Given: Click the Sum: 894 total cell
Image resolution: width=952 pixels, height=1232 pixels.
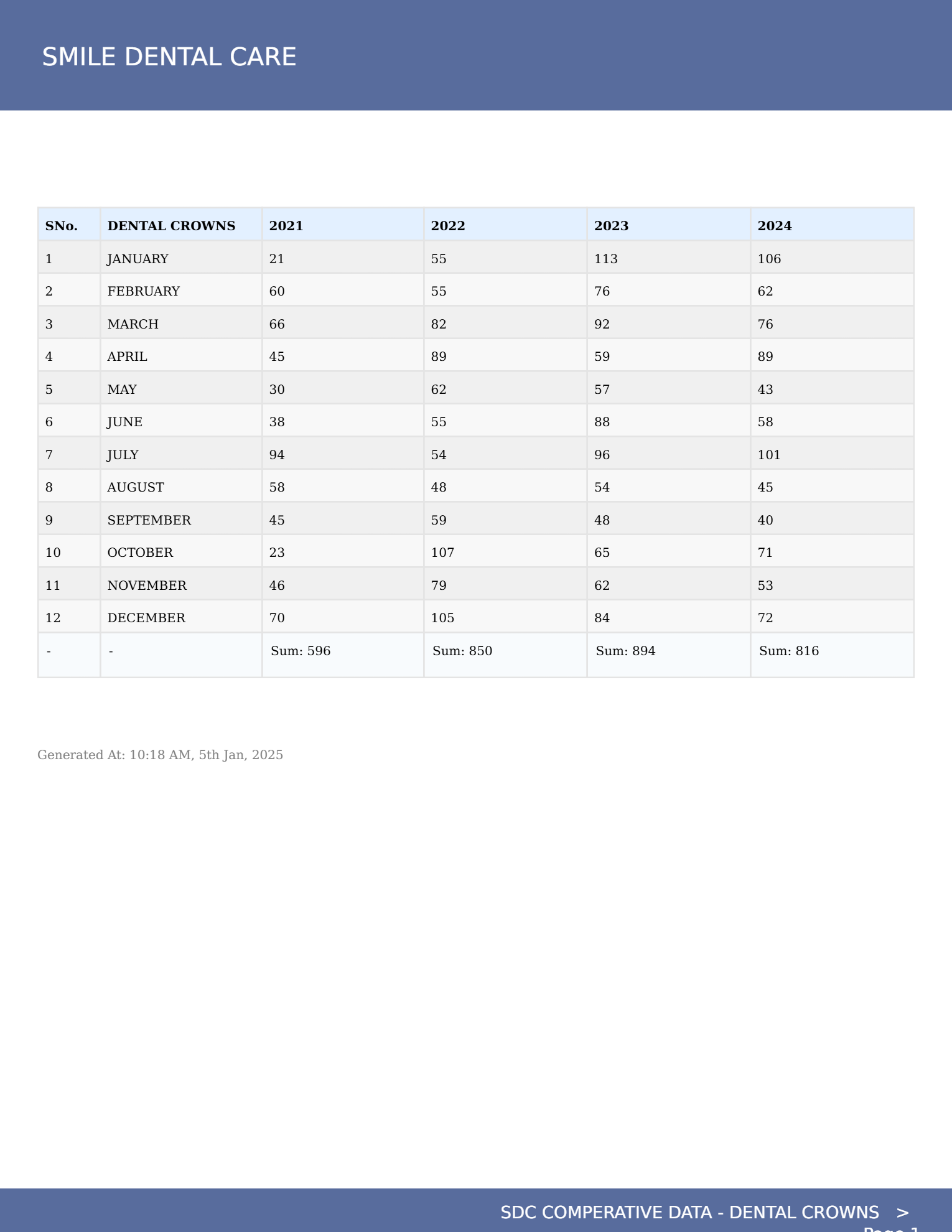Looking at the screenshot, I should click(x=669, y=655).
